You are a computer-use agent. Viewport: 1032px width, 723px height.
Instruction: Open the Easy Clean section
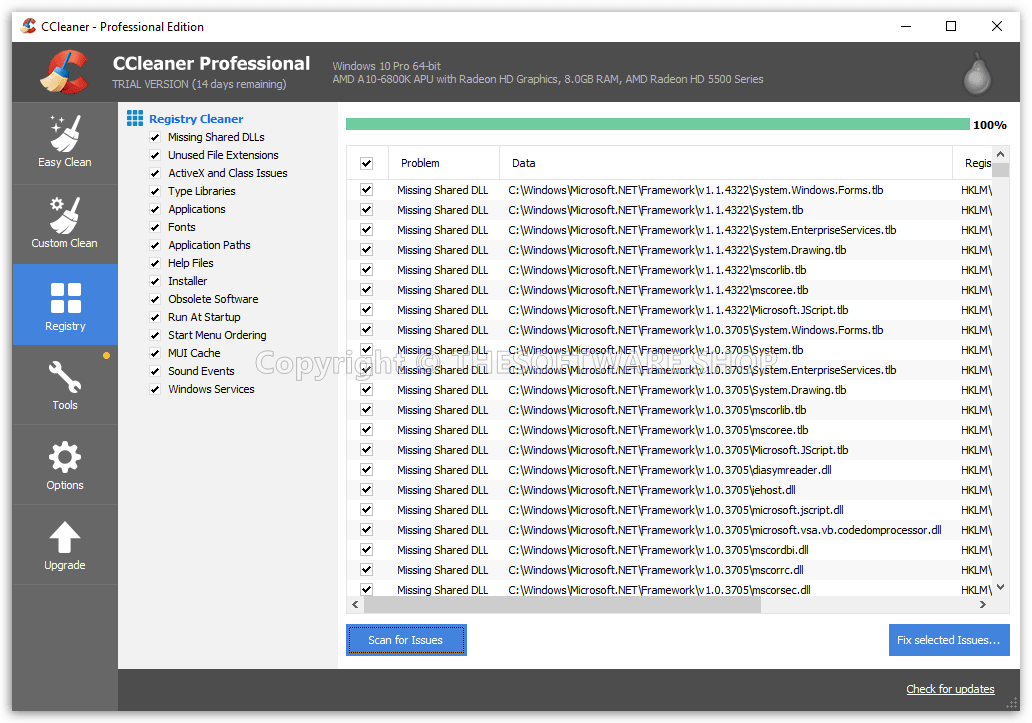pyautogui.click(x=64, y=143)
